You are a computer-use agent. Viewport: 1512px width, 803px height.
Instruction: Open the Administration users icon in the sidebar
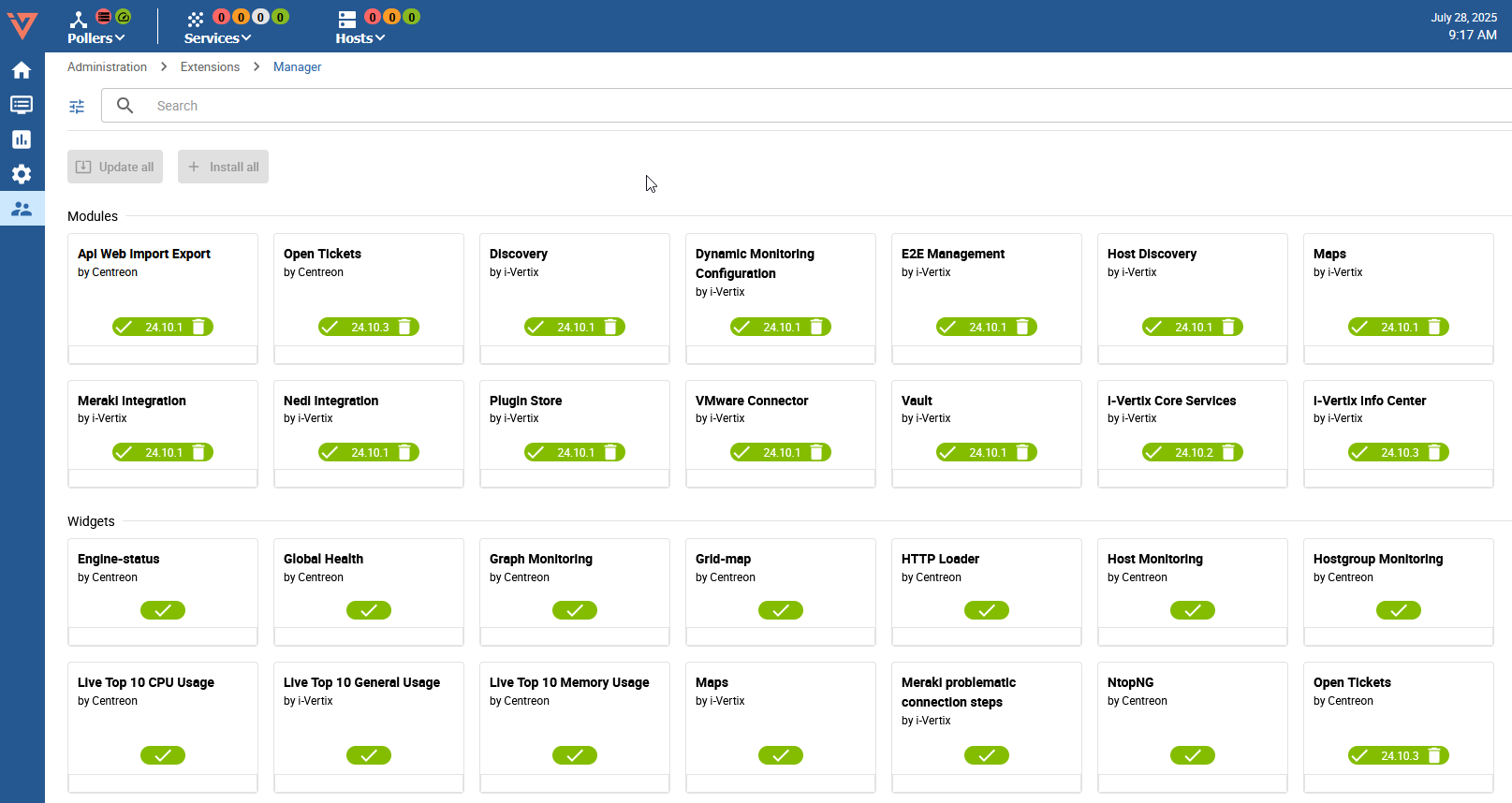(x=22, y=209)
